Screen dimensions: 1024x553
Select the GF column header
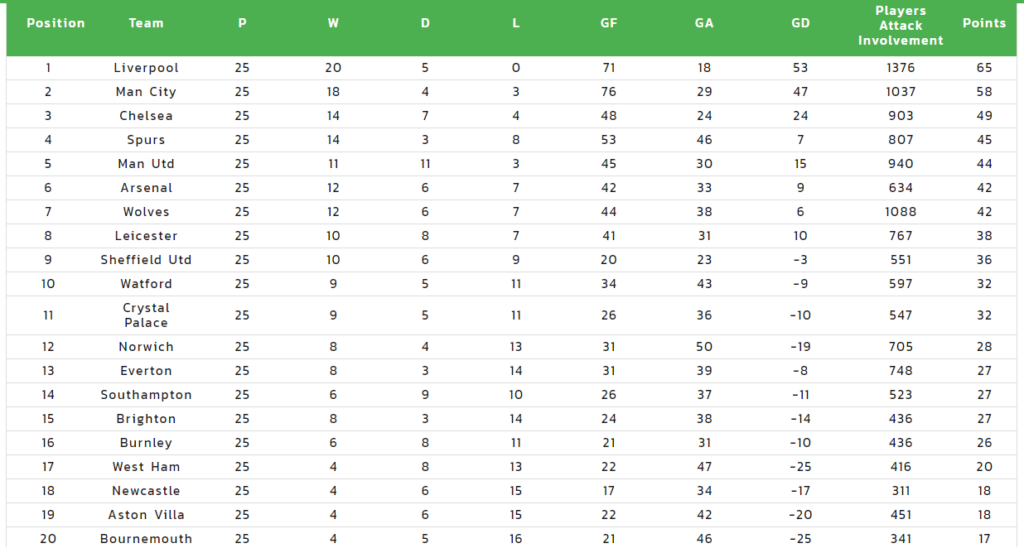(x=609, y=24)
